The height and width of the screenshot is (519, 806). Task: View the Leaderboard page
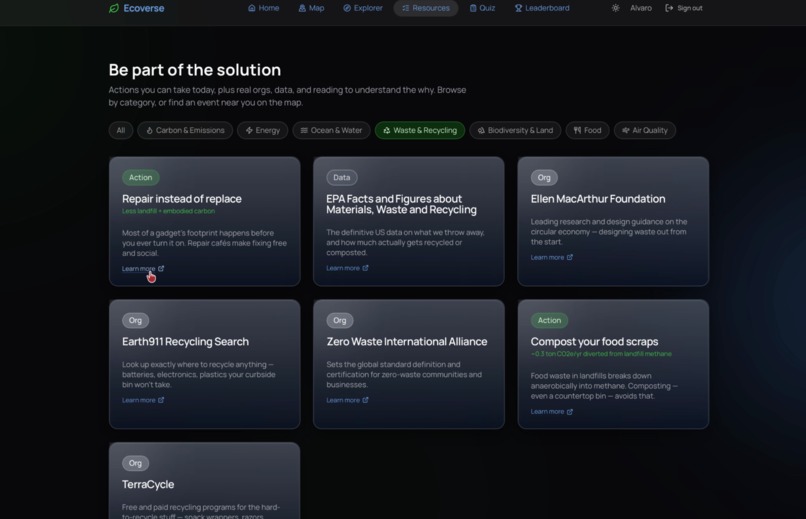(x=542, y=8)
